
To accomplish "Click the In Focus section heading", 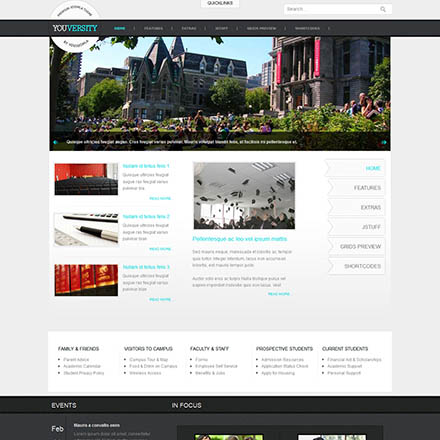I will click(x=187, y=405).
